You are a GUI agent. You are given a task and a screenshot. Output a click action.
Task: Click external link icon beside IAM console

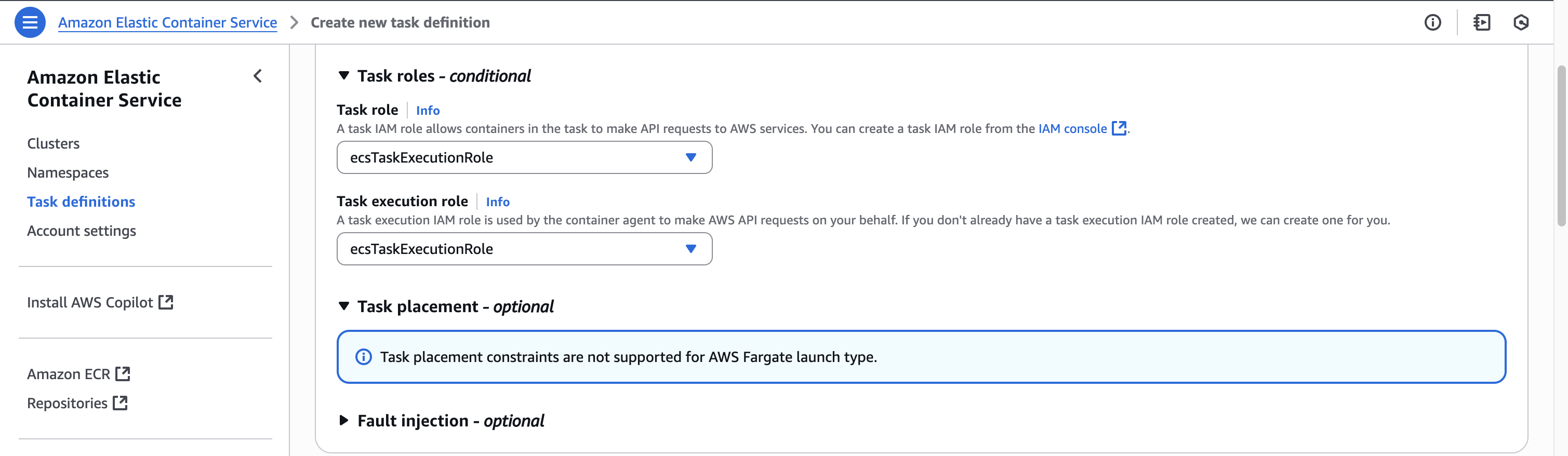1119,128
